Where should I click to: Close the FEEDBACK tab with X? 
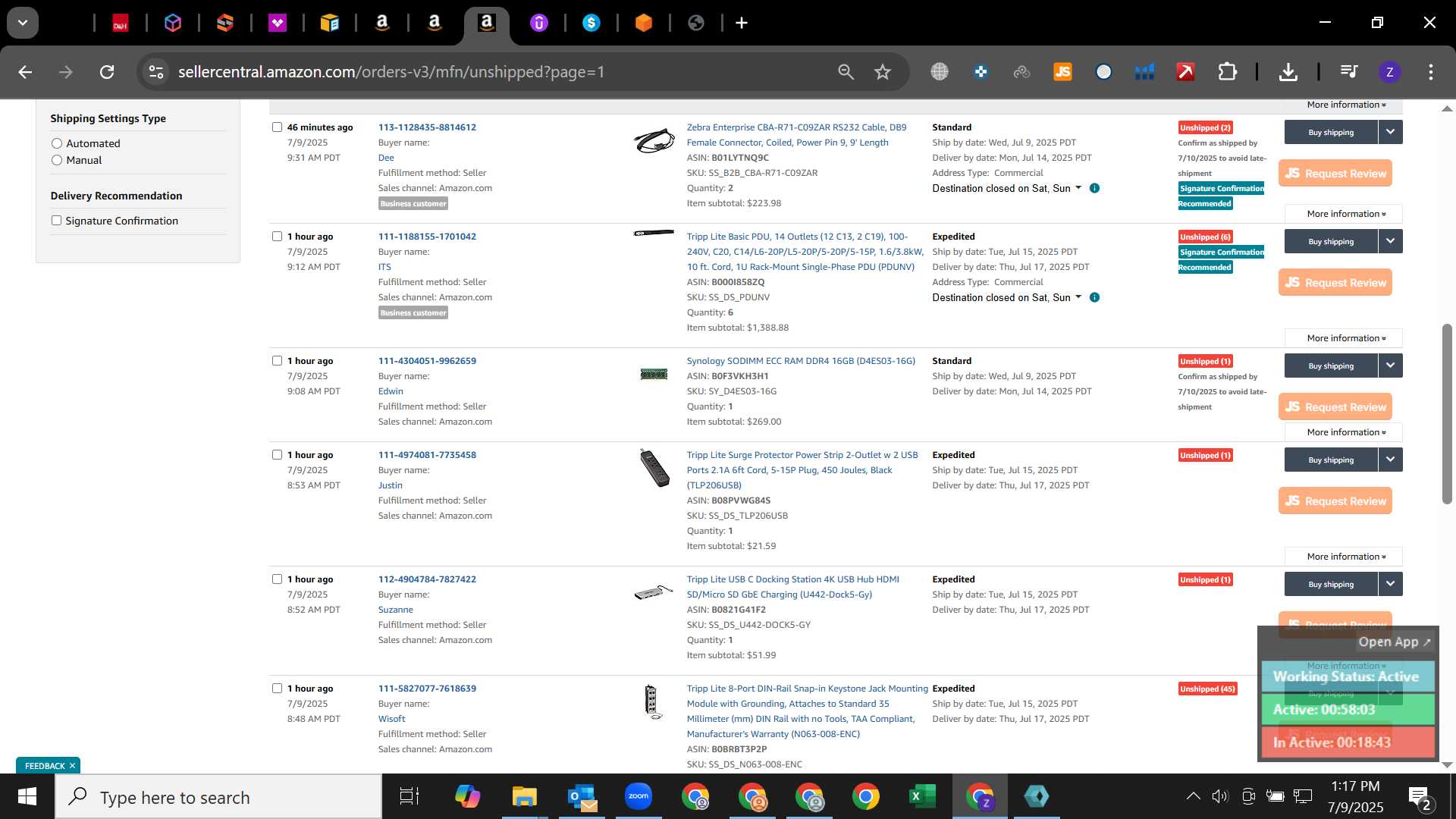coord(73,766)
